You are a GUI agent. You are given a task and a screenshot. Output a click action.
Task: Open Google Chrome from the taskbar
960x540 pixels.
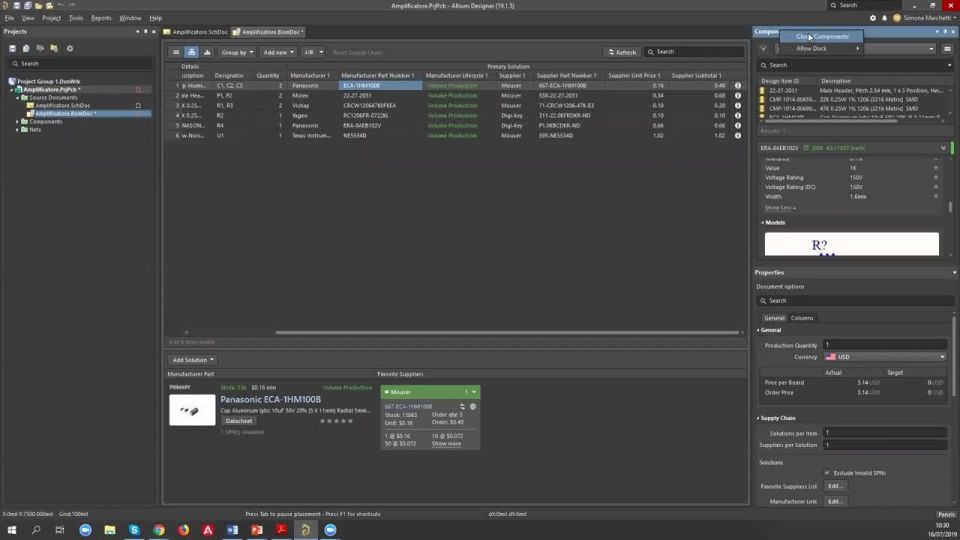pyautogui.click(x=159, y=530)
